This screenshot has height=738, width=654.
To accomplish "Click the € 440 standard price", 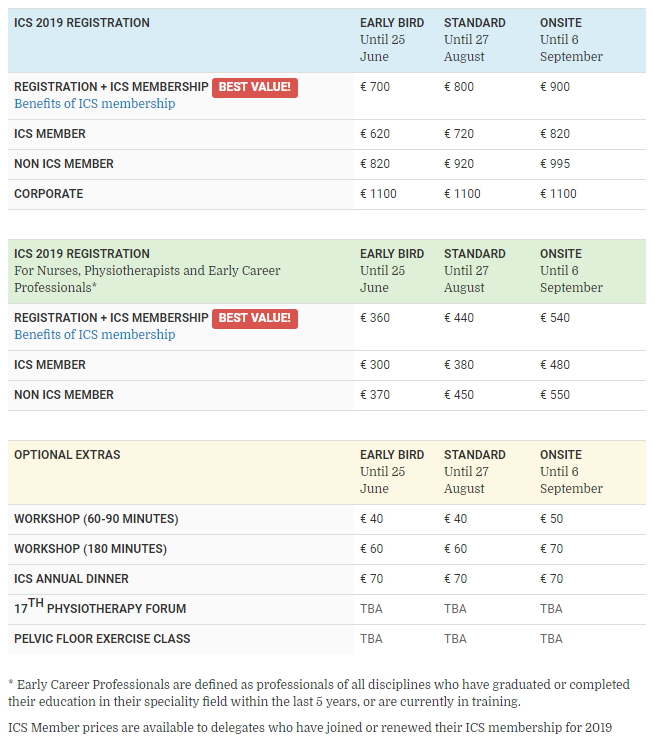I will (x=459, y=318).
